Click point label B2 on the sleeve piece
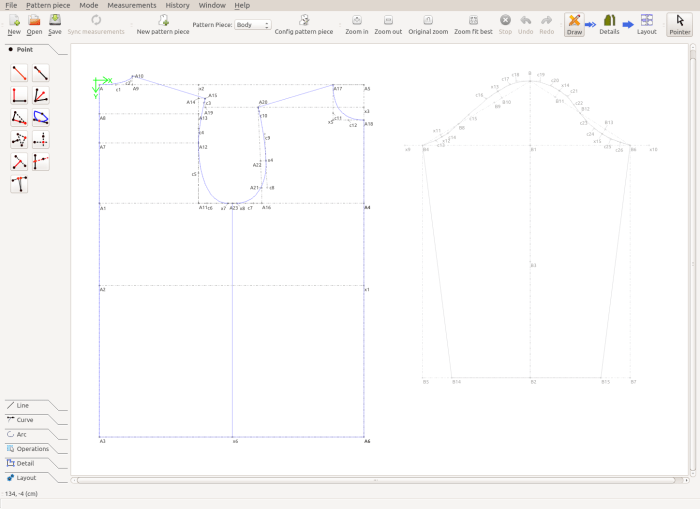This screenshot has height=509, width=700. 533,382
